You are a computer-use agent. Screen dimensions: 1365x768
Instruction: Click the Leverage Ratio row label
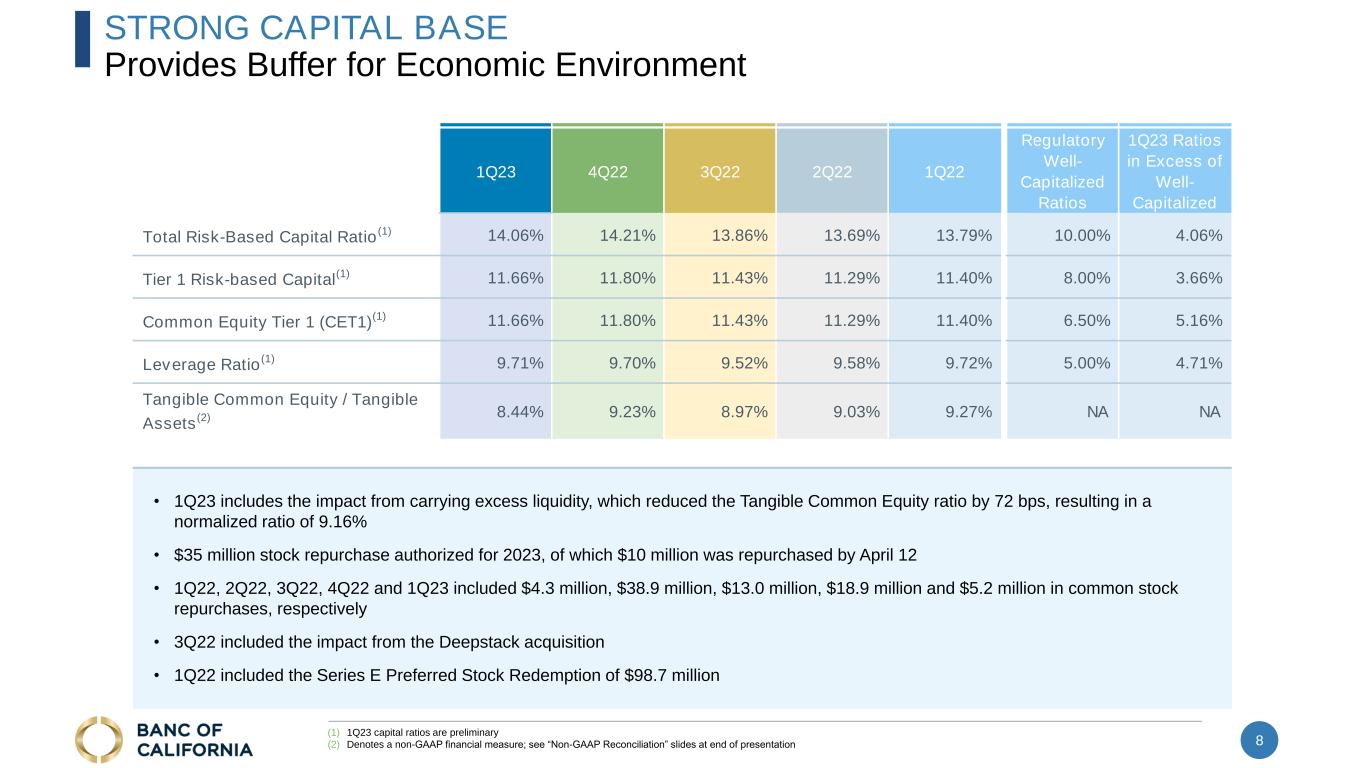(209, 362)
